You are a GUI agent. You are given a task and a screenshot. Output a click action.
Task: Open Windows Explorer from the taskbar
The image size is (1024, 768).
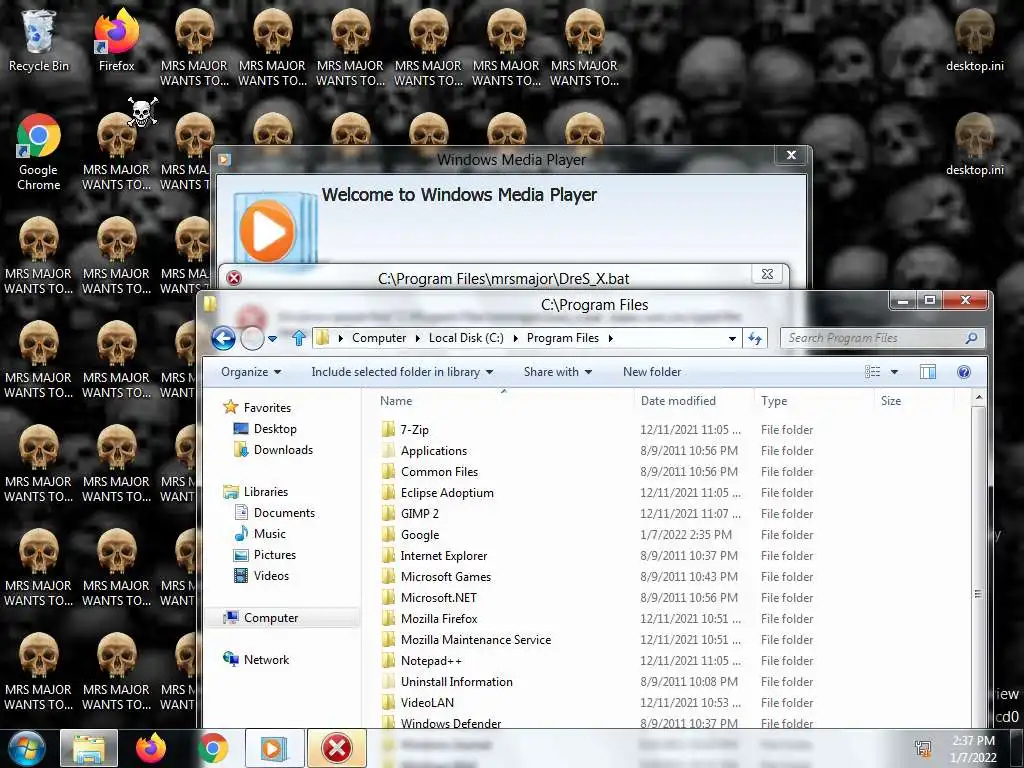point(89,748)
